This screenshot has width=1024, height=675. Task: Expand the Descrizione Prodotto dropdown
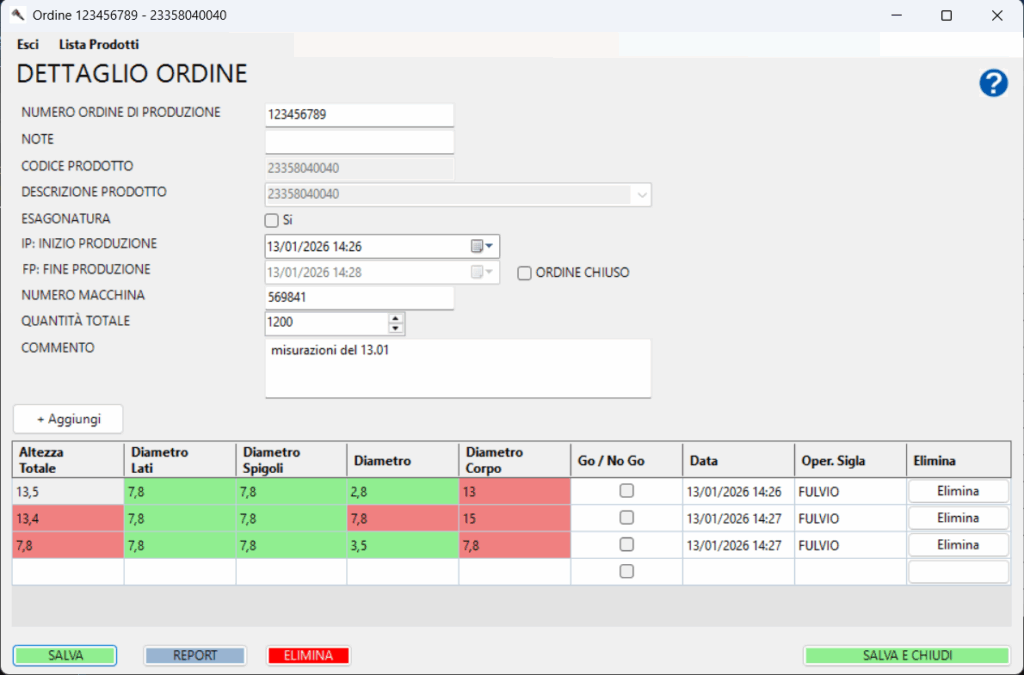coord(641,195)
